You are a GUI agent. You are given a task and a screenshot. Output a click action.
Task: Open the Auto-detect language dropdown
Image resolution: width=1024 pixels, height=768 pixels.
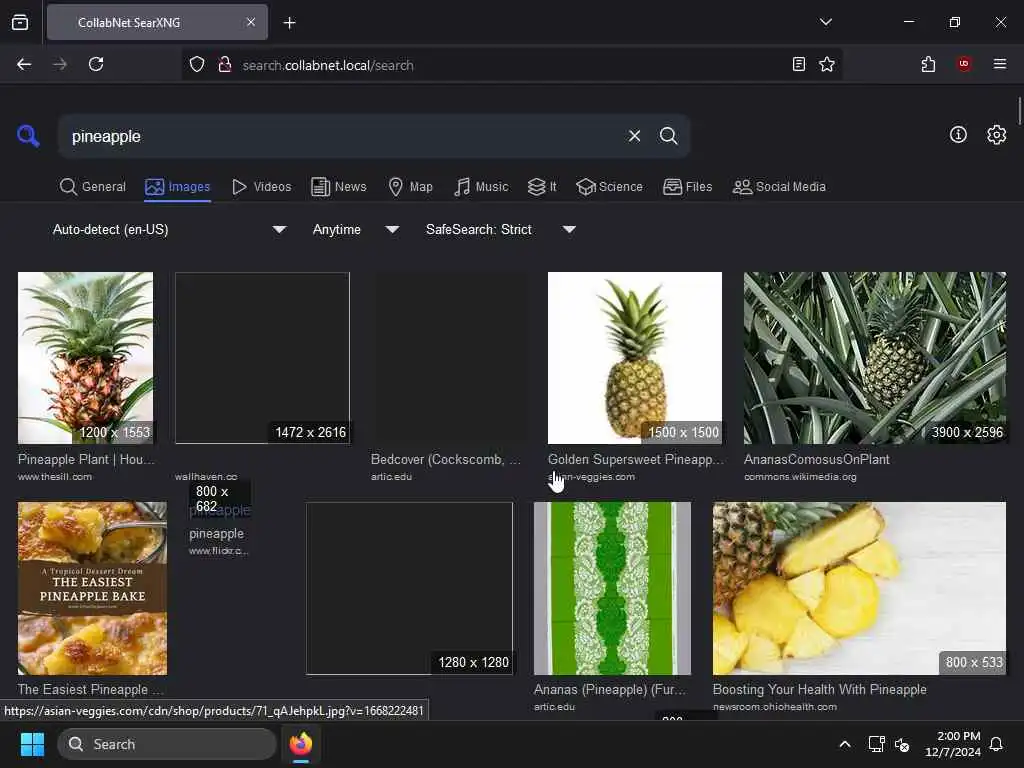click(x=170, y=229)
